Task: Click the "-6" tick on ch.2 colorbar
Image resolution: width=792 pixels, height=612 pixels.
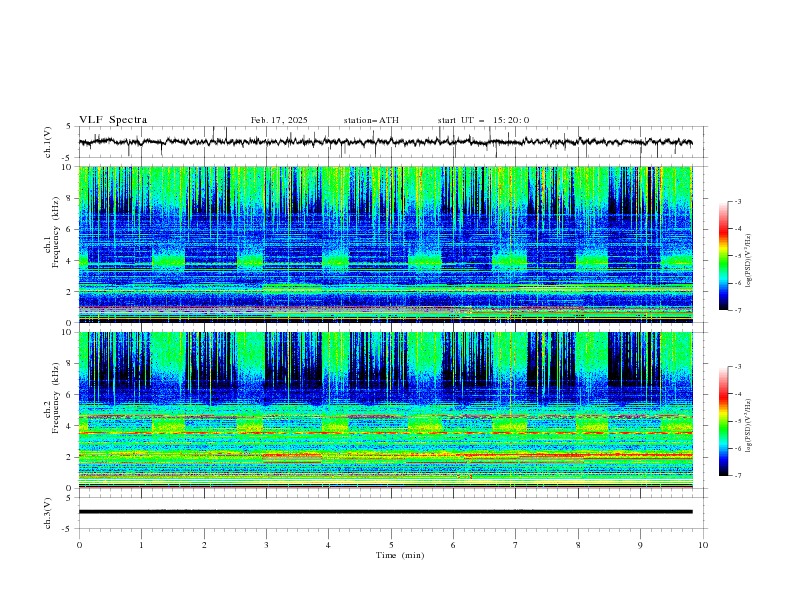Action: pos(737,448)
